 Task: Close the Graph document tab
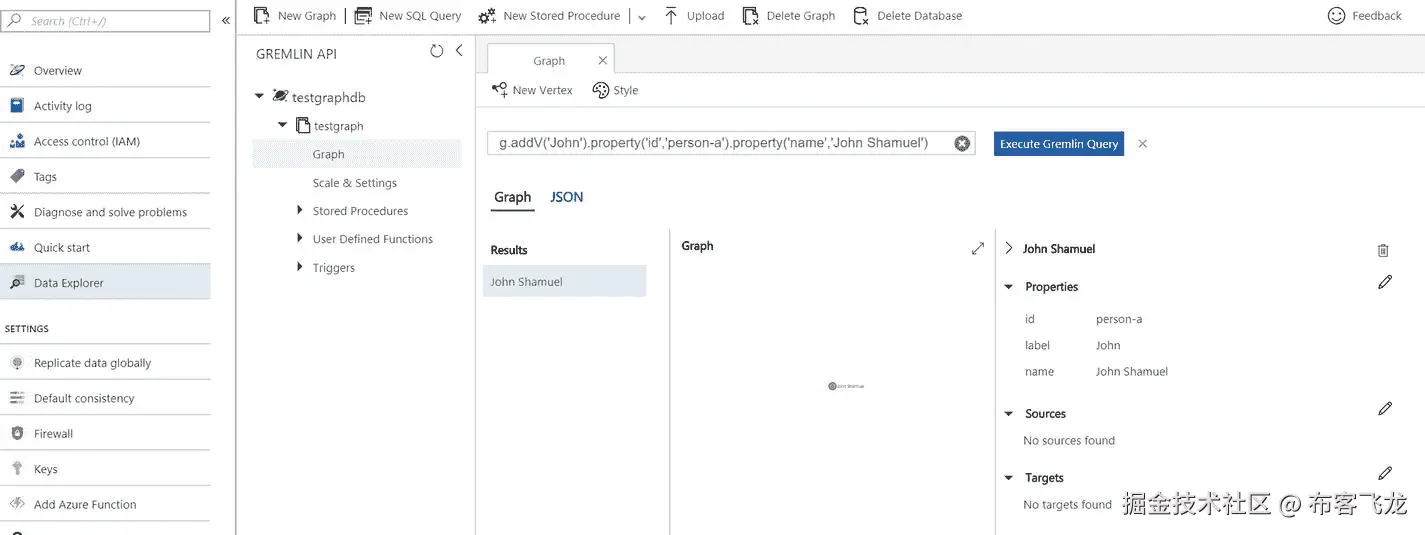click(602, 60)
